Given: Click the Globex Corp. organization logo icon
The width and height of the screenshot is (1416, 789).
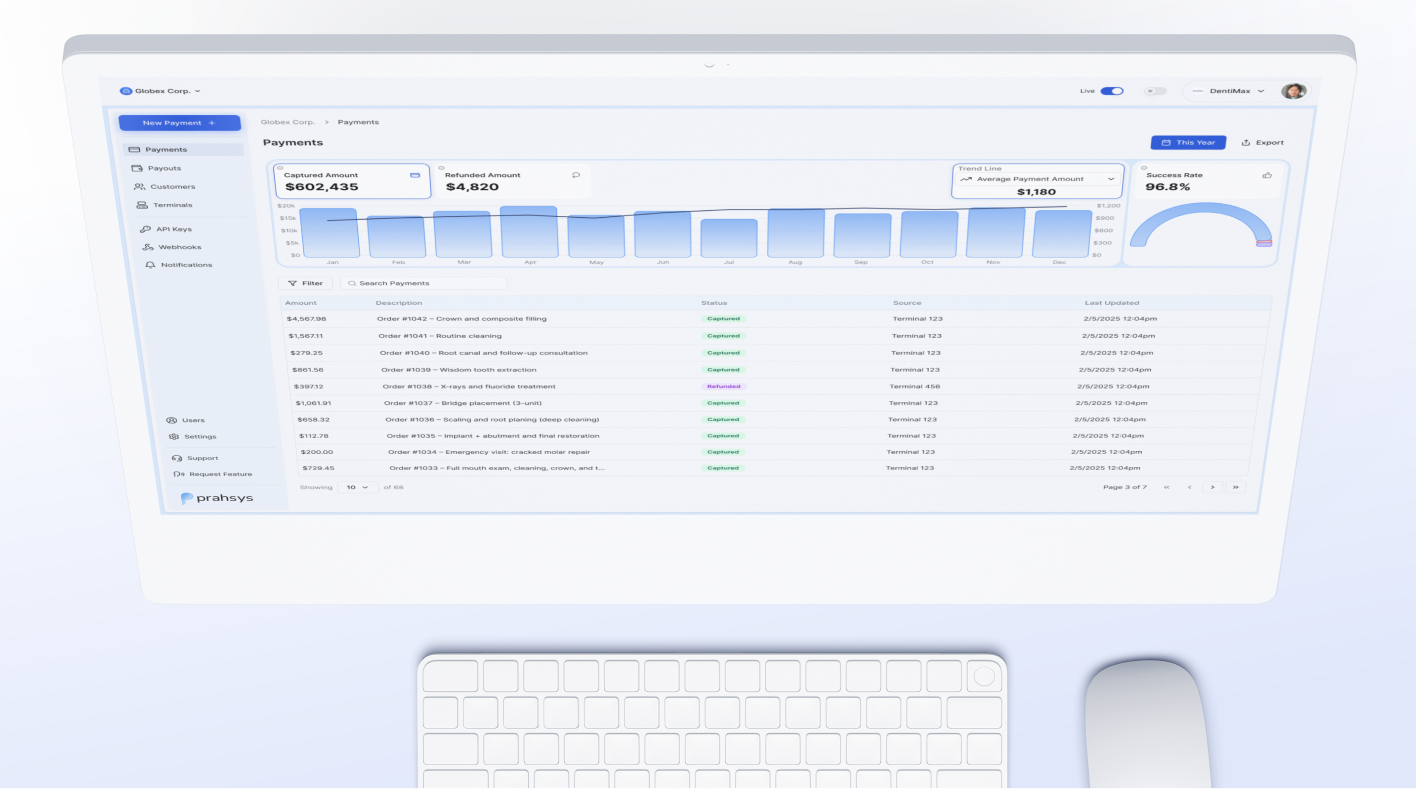Looking at the screenshot, I should [126, 91].
